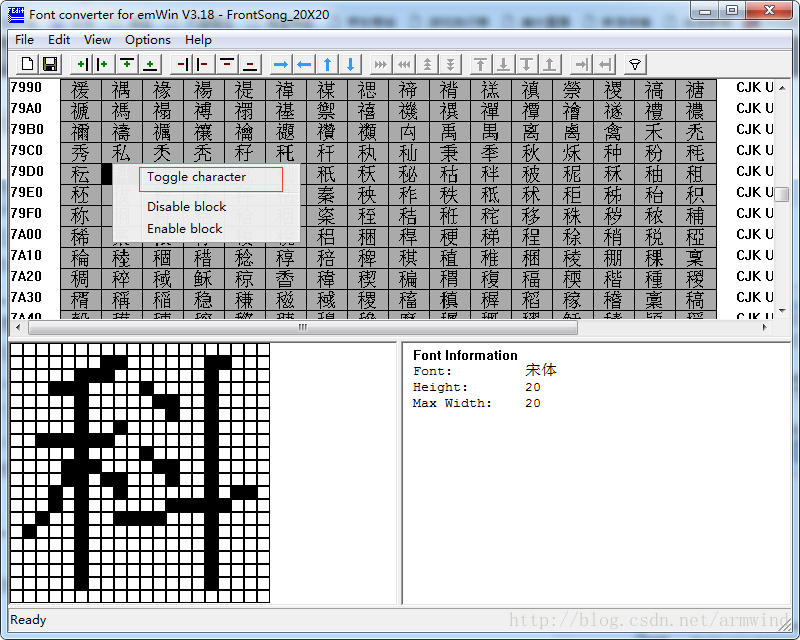Select the character 秀 in row 79C0

(81, 153)
